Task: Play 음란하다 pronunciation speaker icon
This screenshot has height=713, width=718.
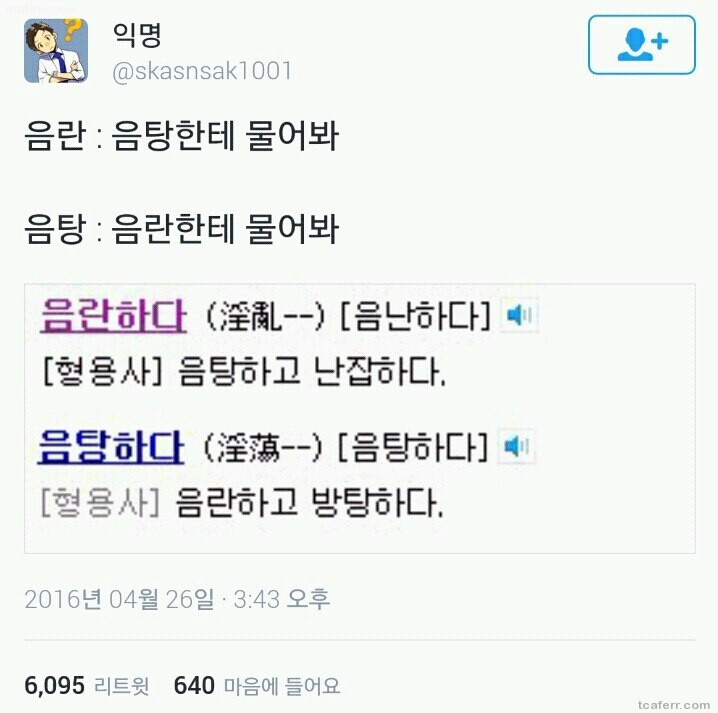Action: click(520, 315)
